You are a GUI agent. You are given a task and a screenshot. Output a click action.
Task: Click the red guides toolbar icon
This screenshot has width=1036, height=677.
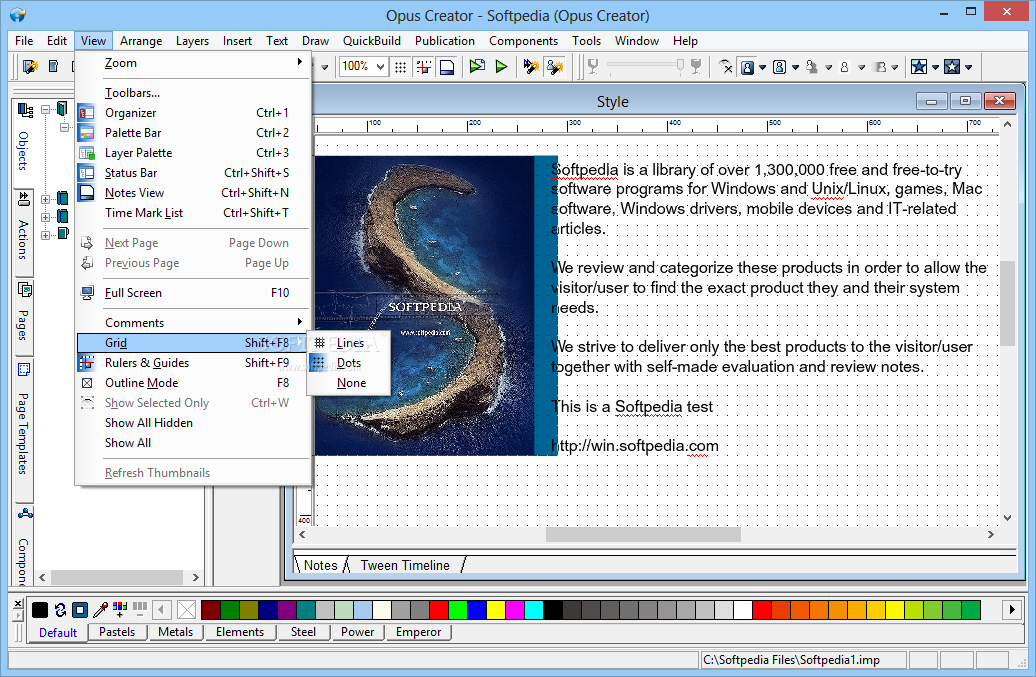click(424, 67)
